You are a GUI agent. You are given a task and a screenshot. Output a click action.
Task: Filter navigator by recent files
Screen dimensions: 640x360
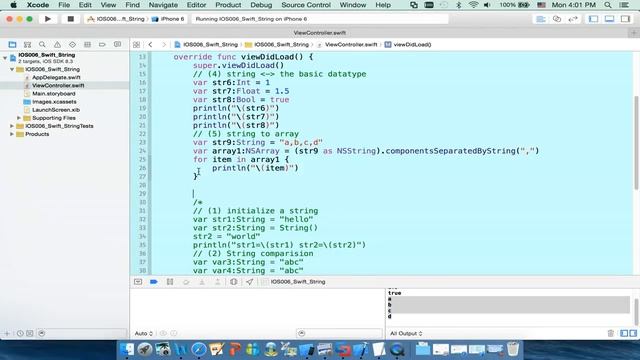pyautogui.click(x=20, y=333)
